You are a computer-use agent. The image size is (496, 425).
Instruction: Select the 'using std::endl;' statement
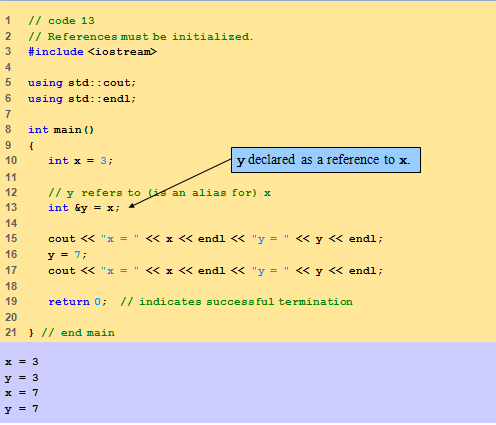coord(82,99)
